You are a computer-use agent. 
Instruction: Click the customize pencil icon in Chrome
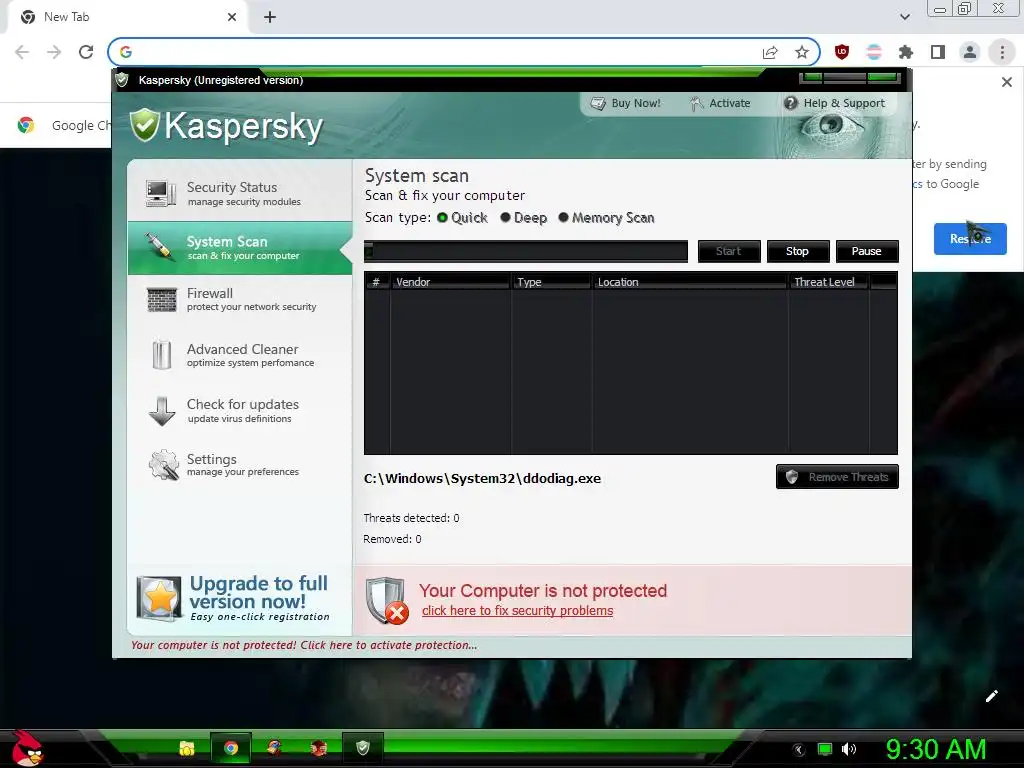[x=991, y=696]
